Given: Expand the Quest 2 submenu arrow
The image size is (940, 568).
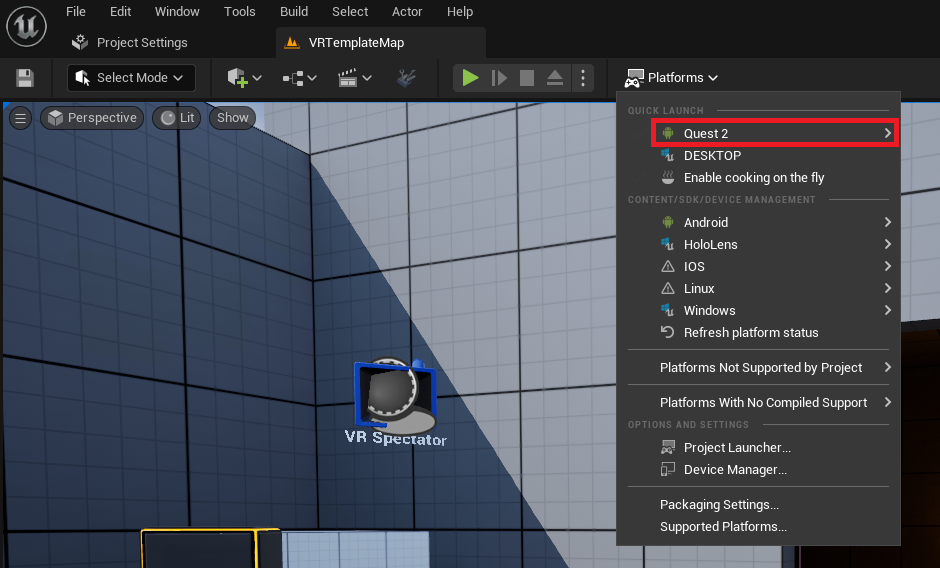Looking at the screenshot, I should pyautogui.click(x=888, y=133).
